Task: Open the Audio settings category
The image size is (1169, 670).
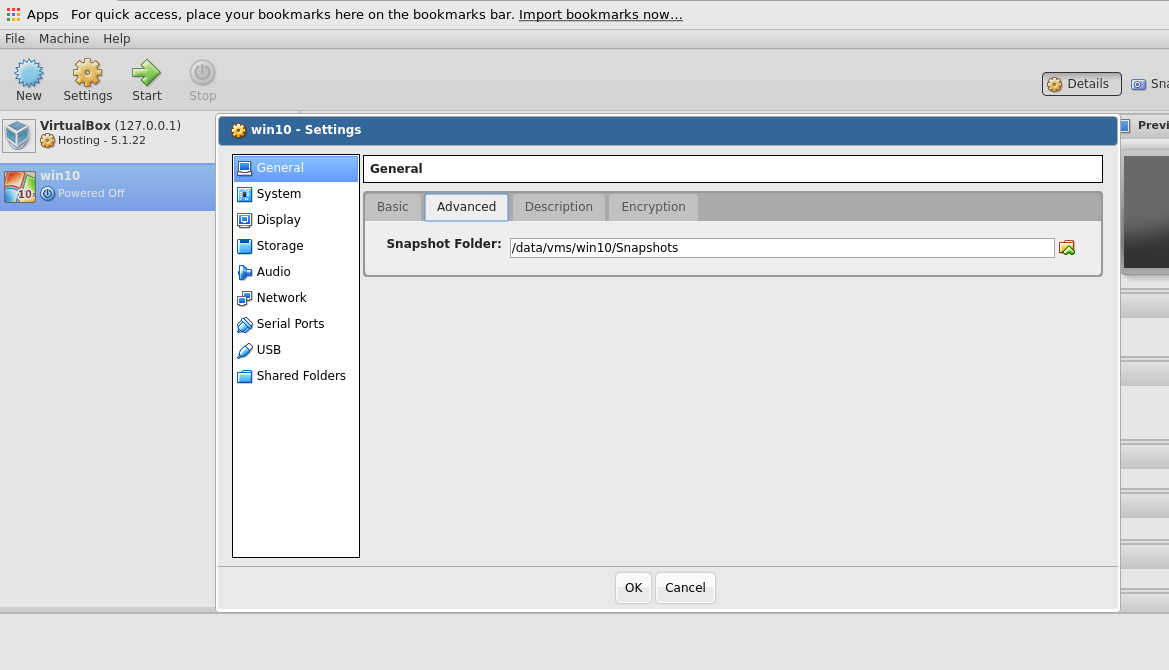Action: coord(296,272)
